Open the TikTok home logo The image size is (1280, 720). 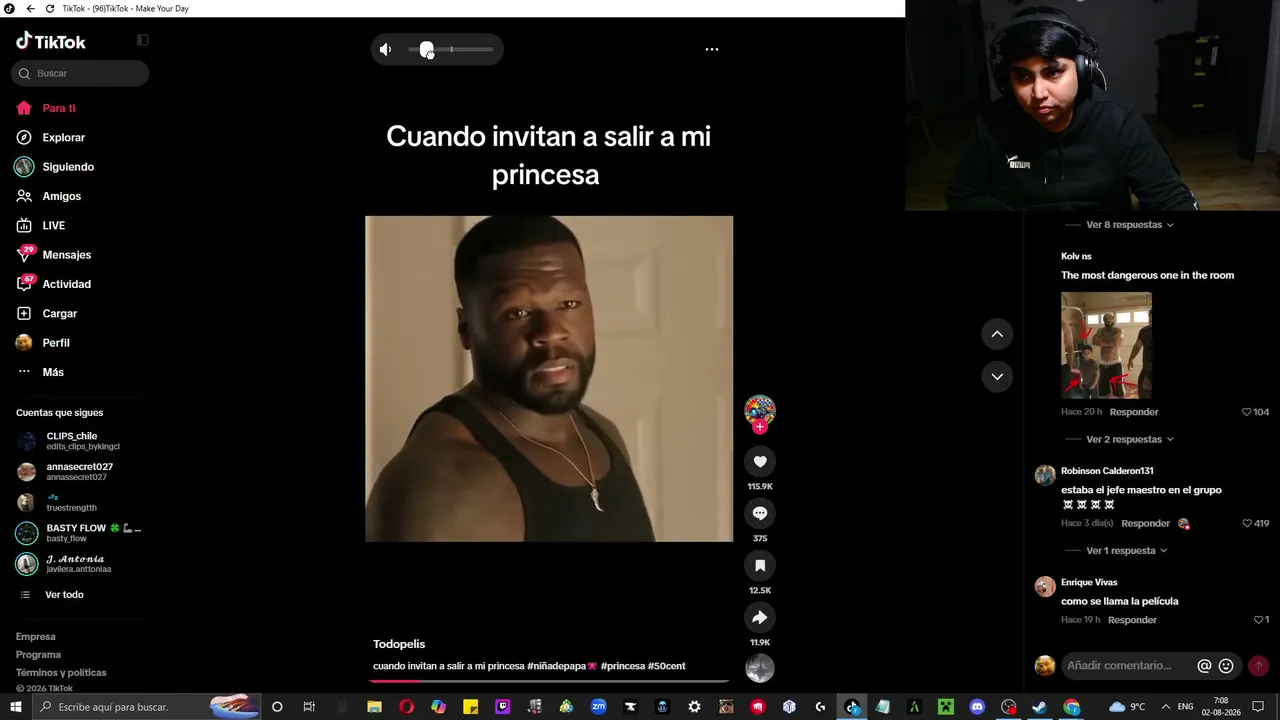click(51, 41)
